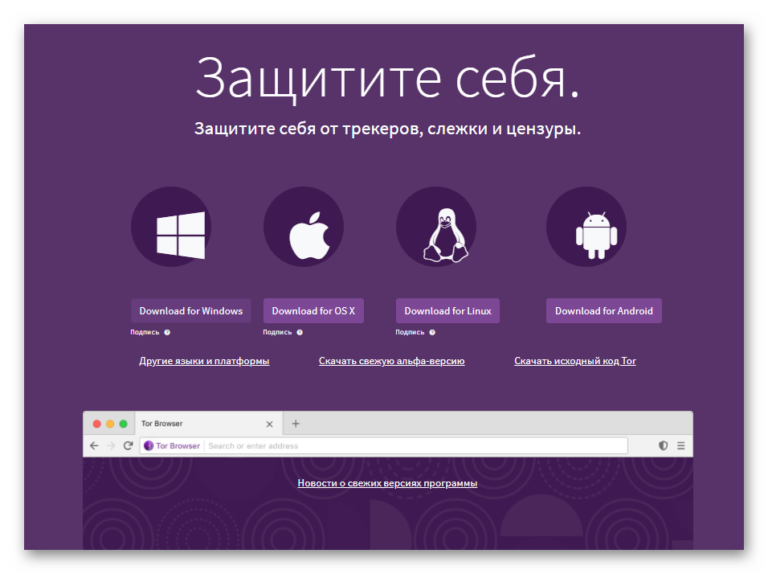Click the shield security icon in toolbar
Viewport: 768px width, 574px height.
click(x=663, y=446)
